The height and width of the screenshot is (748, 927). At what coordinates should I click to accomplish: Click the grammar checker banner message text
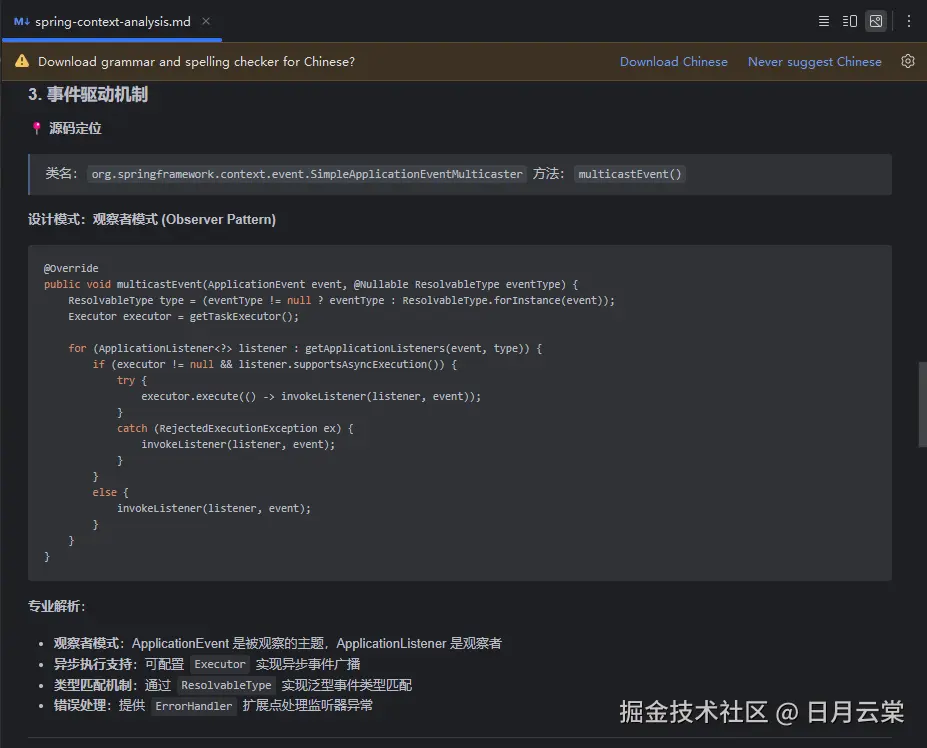[x=196, y=61]
